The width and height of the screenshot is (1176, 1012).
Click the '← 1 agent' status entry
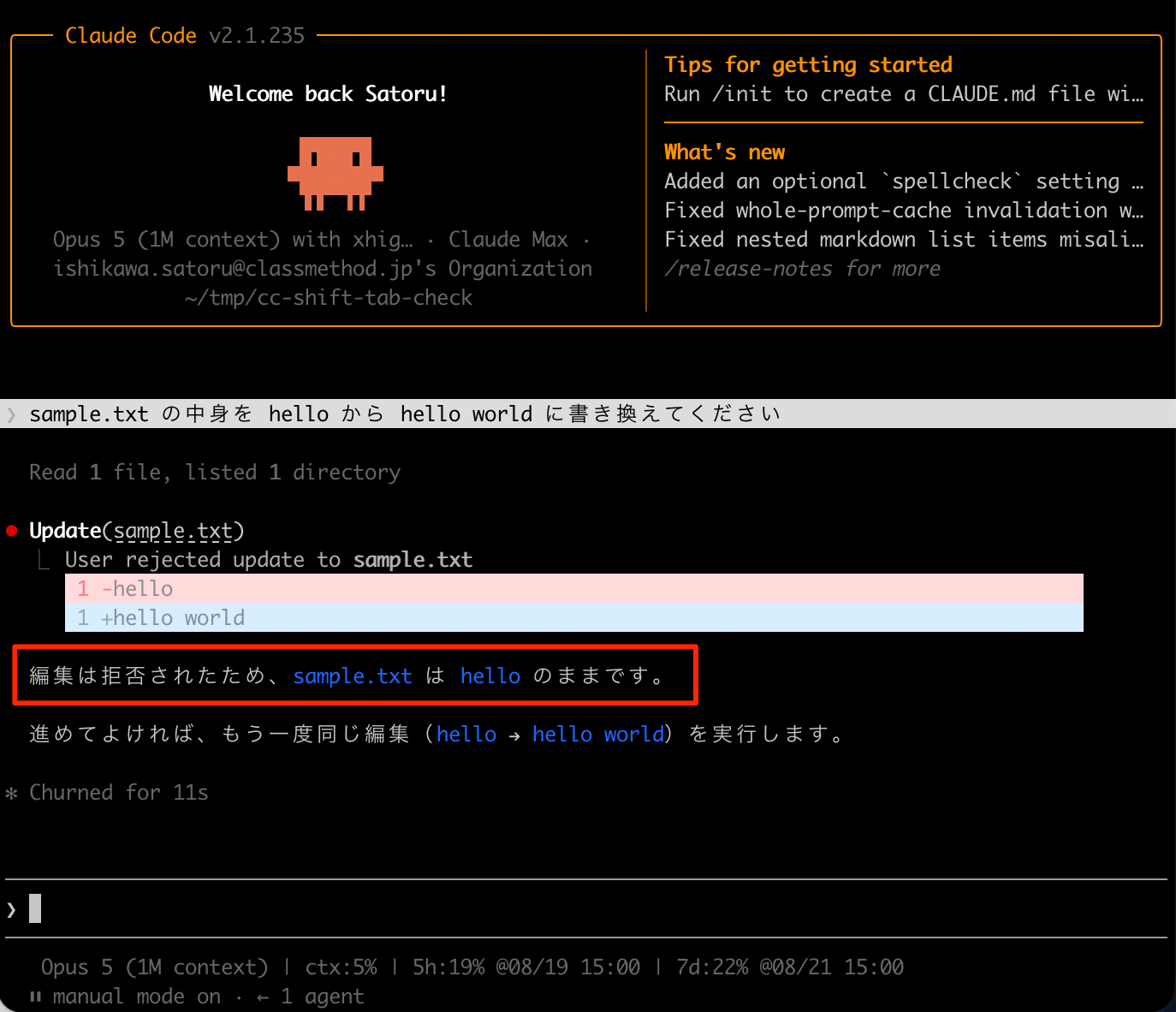click(311, 997)
